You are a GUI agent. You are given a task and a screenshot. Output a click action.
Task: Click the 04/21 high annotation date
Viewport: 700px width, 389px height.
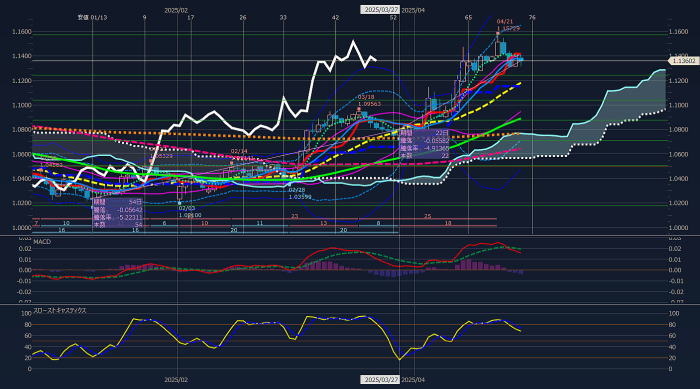pos(505,21)
